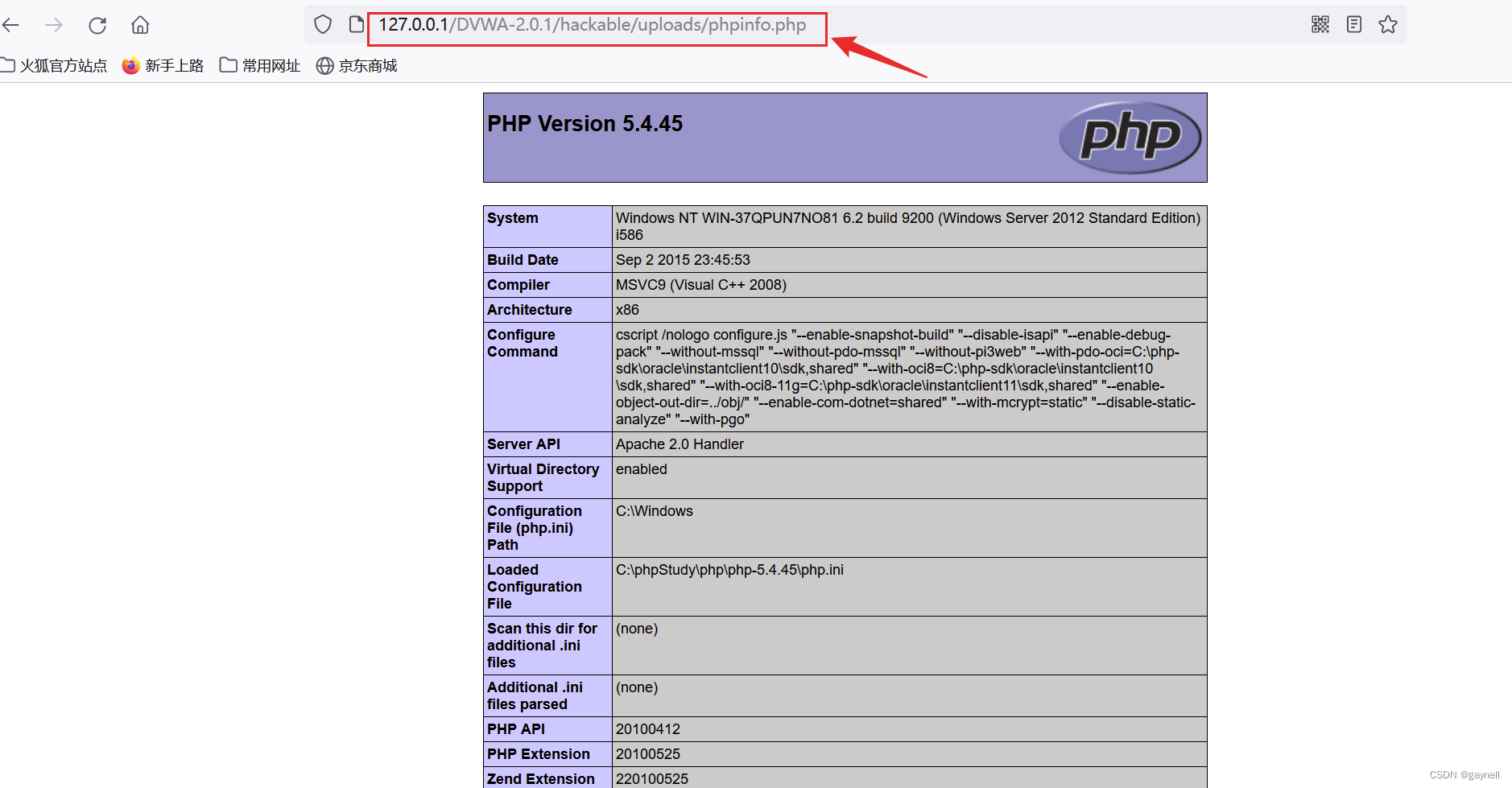Click the shield tracking protection icon

click(x=323, y=25)
